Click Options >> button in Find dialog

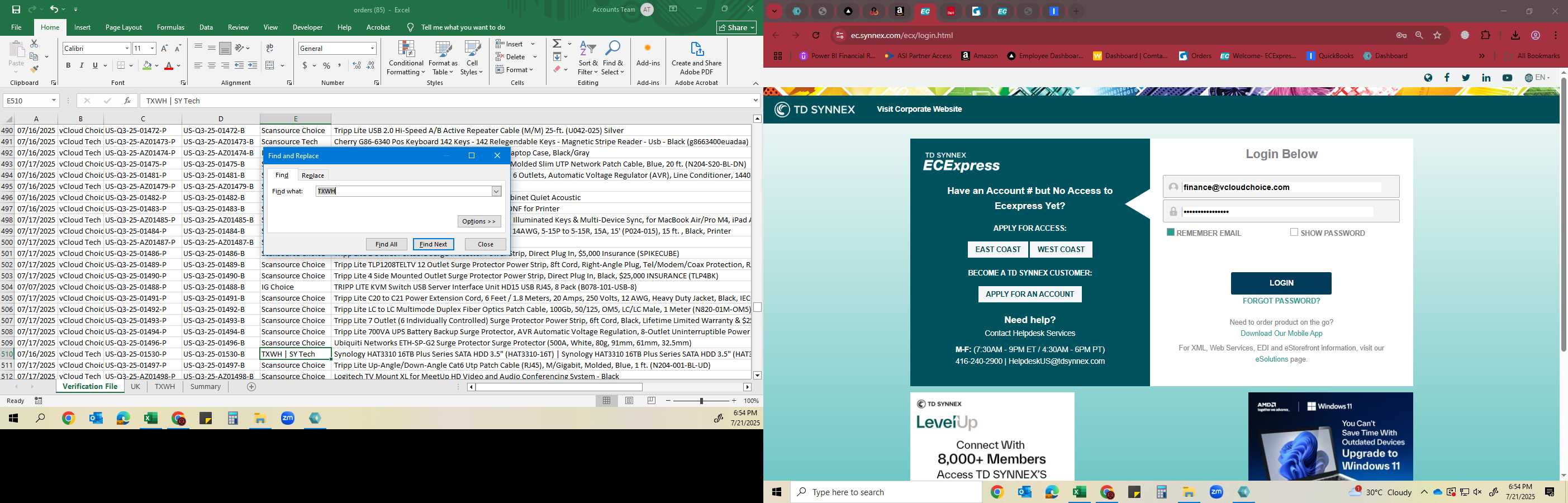coord(479,221)
